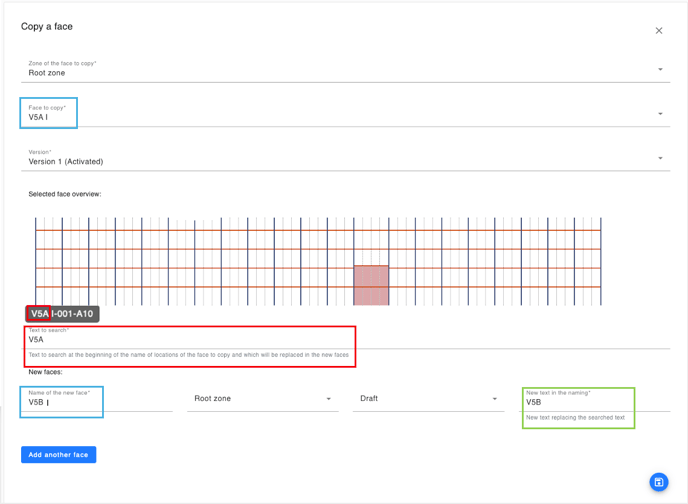Screen dimensions: 688x504
Task: Click helper text New text replacing the searched text
Action: click(575, 418)
